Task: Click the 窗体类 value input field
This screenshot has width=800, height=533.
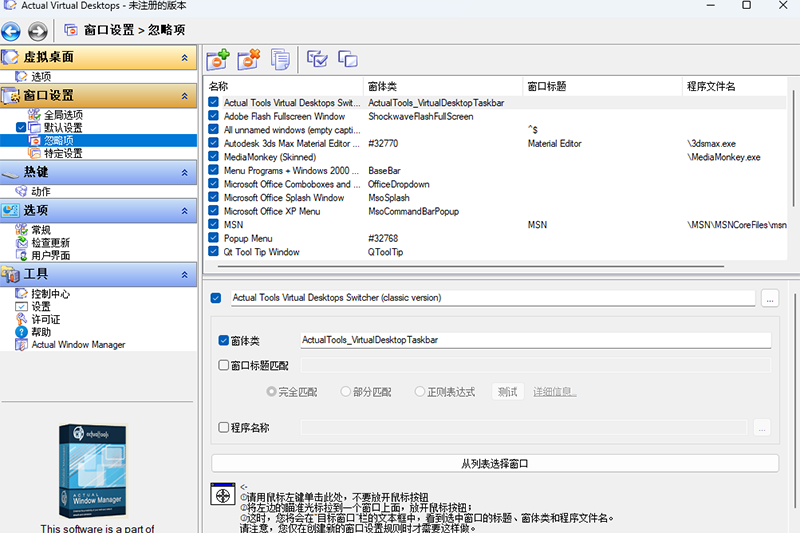Action: [x=536, y=340]
